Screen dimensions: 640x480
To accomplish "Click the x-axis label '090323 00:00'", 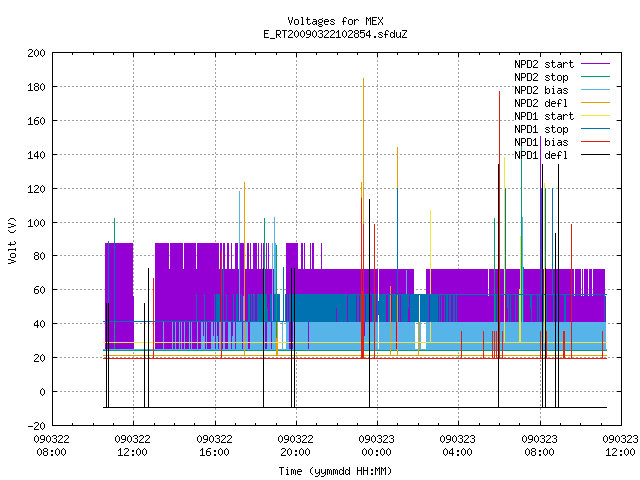I will [377, 446].
